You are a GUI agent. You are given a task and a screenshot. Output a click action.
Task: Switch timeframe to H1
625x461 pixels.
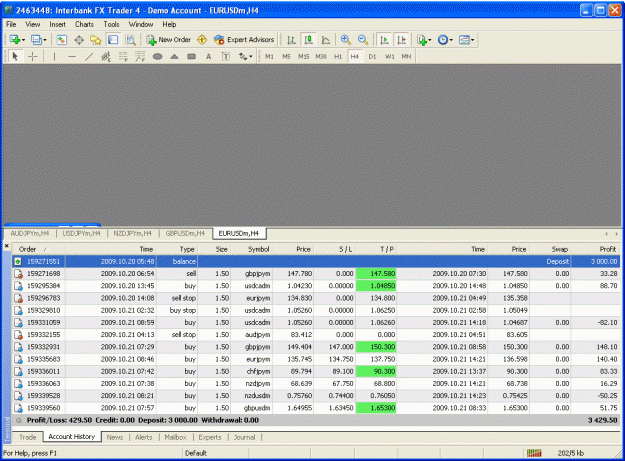tap(338, 57)
